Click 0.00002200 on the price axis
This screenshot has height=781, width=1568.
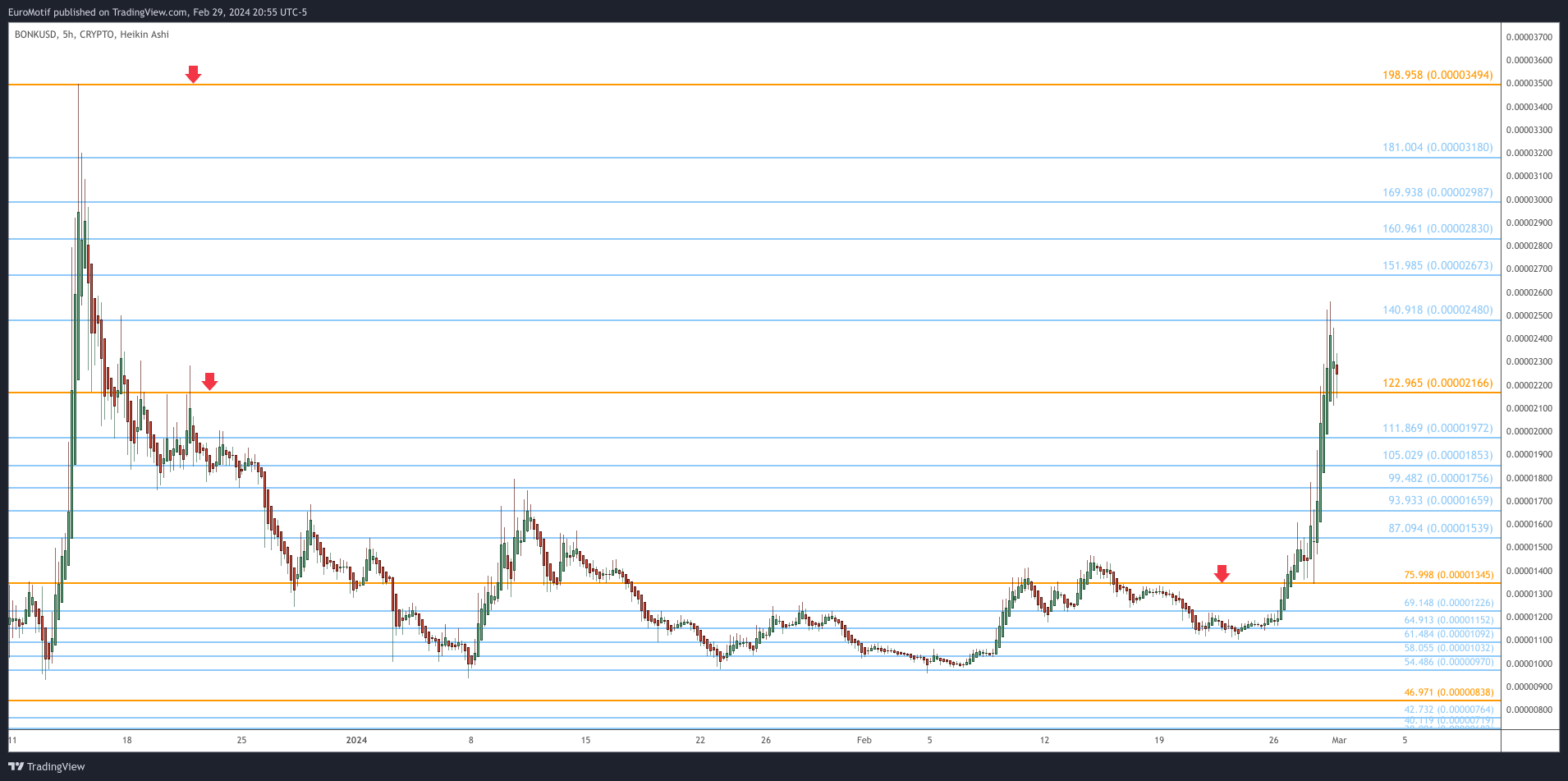point(1529,385)
